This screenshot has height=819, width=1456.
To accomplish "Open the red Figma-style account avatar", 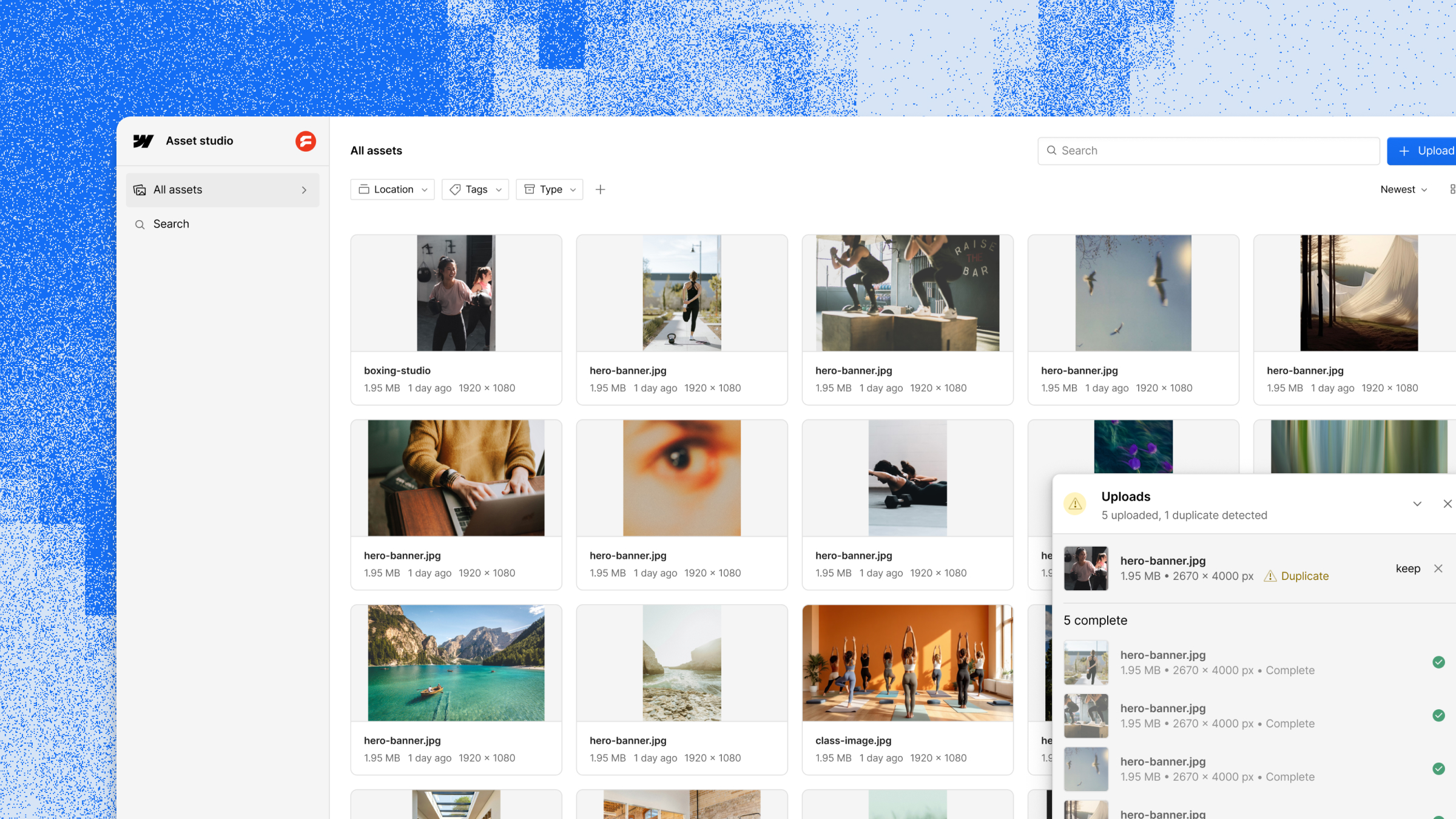I will (306, 141).
